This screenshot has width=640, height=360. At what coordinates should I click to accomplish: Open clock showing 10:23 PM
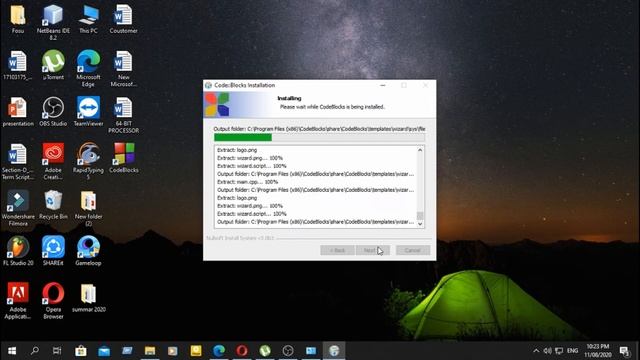(598, 351)
